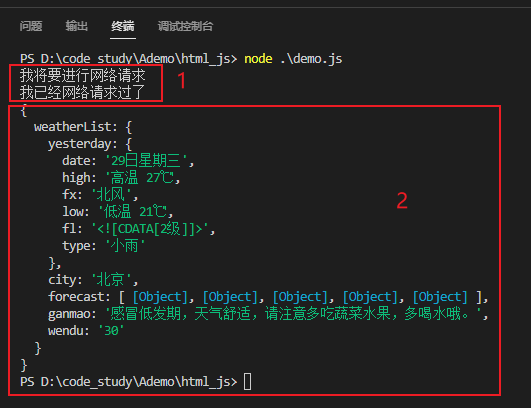Click the fl value '<![CDATA[2级]]>'
Image resolution: width=531 pixels, height=408 pixels.
[150, 229]
